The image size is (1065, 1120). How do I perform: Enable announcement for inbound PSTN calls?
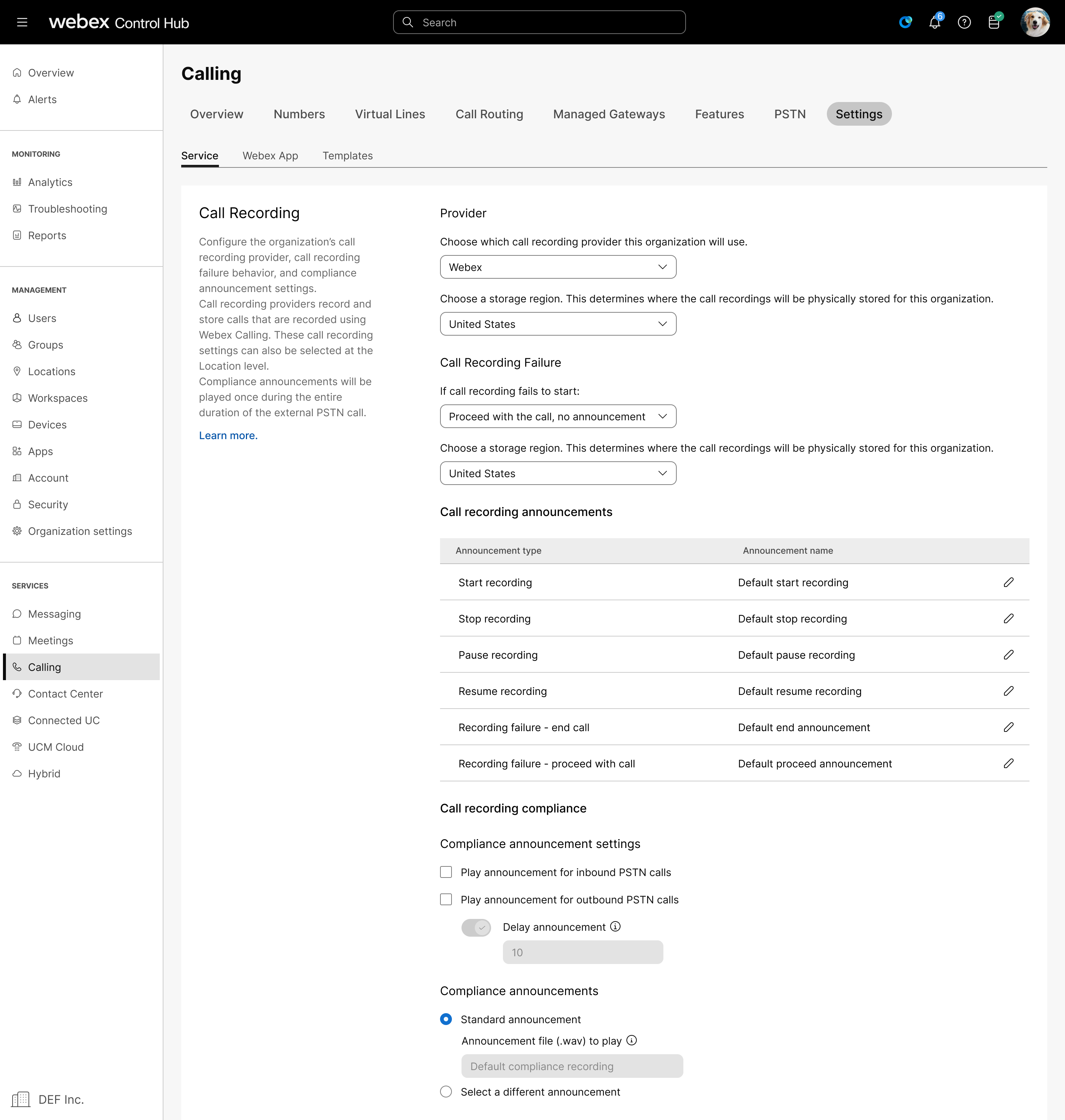point(446,872)
